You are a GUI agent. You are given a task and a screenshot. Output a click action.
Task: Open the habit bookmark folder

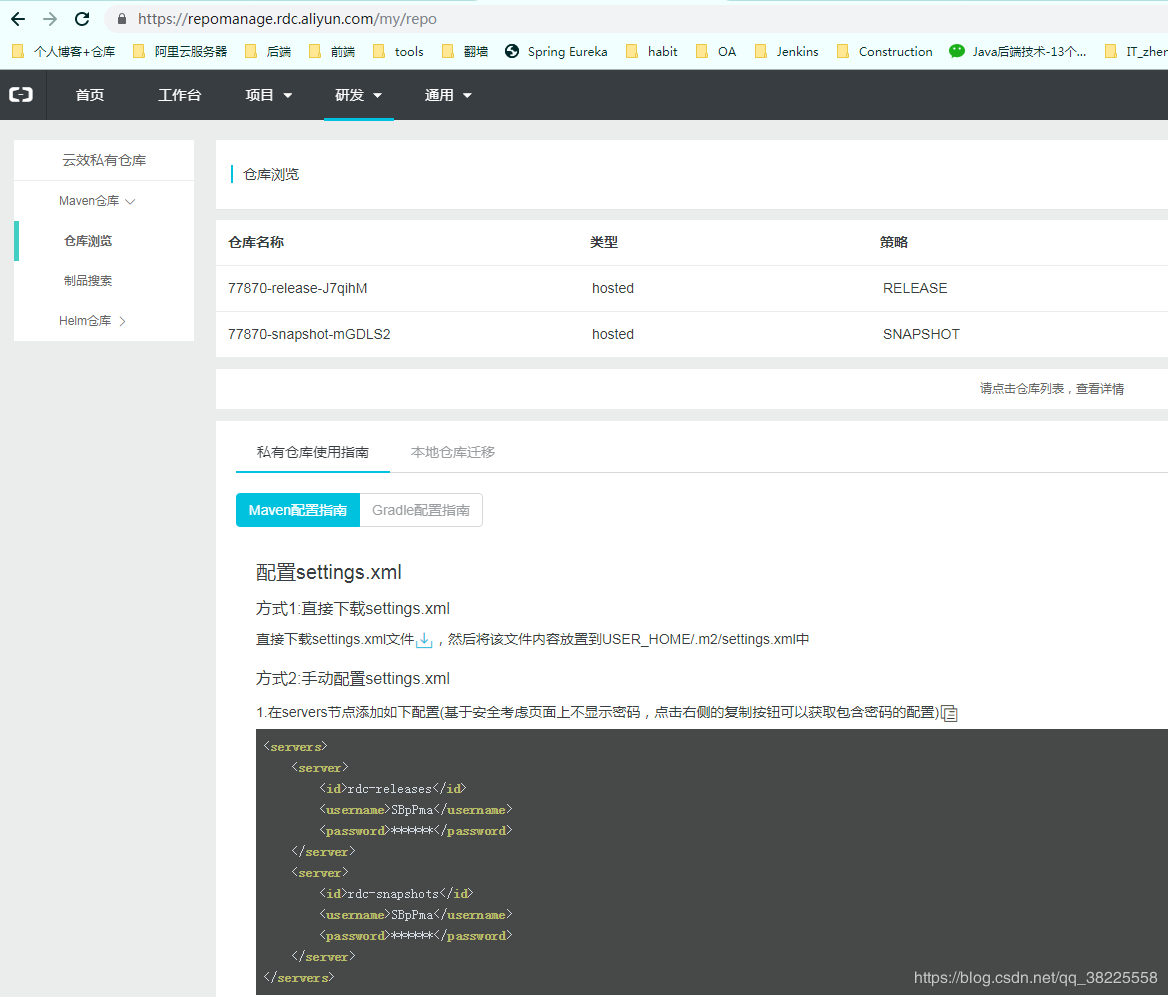point(651,51)
